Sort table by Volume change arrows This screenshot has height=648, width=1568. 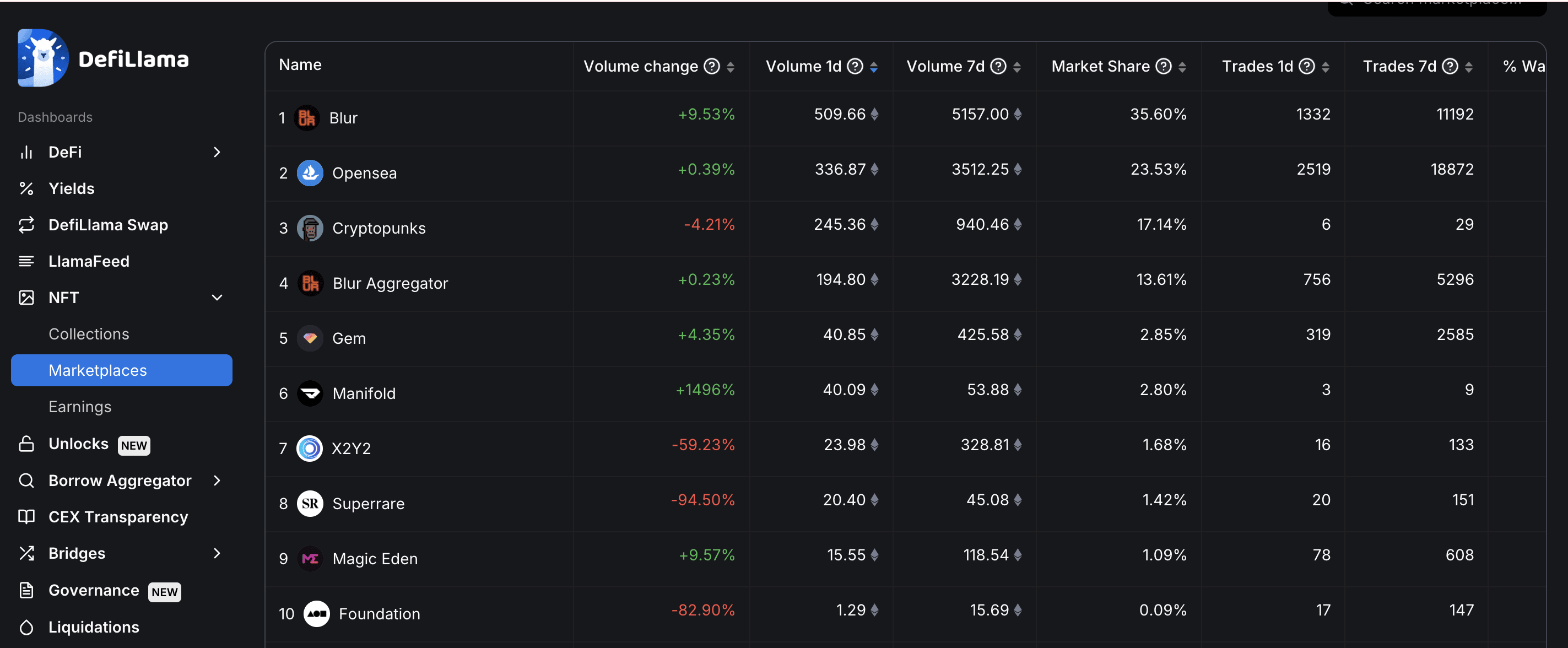click(731, 67)
